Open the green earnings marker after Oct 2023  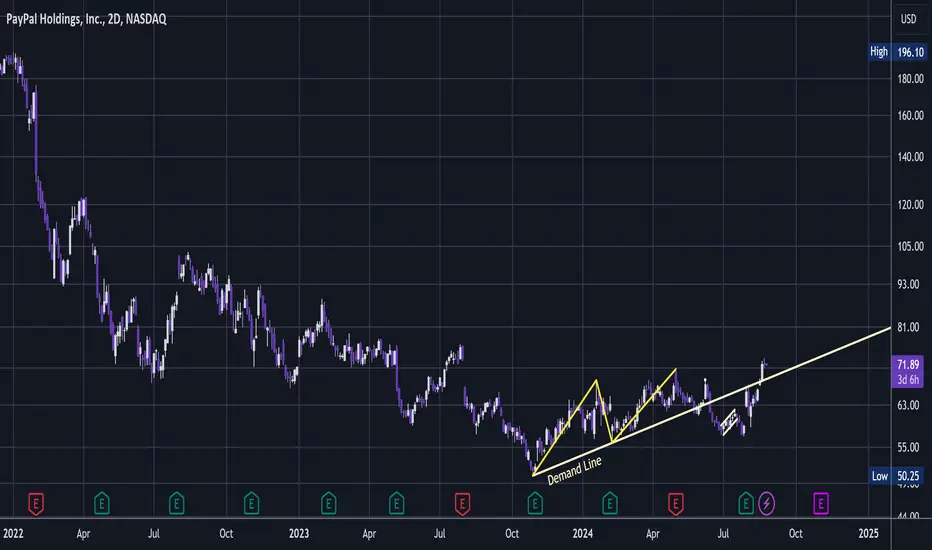tap(535, 504)
